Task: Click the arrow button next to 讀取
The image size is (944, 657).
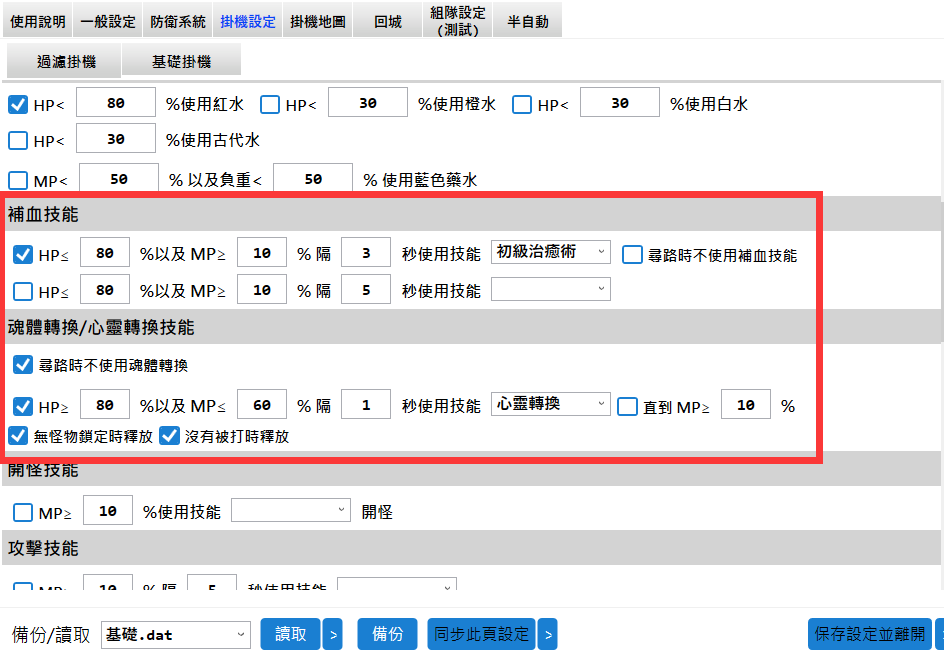Action: click(333, 634)
